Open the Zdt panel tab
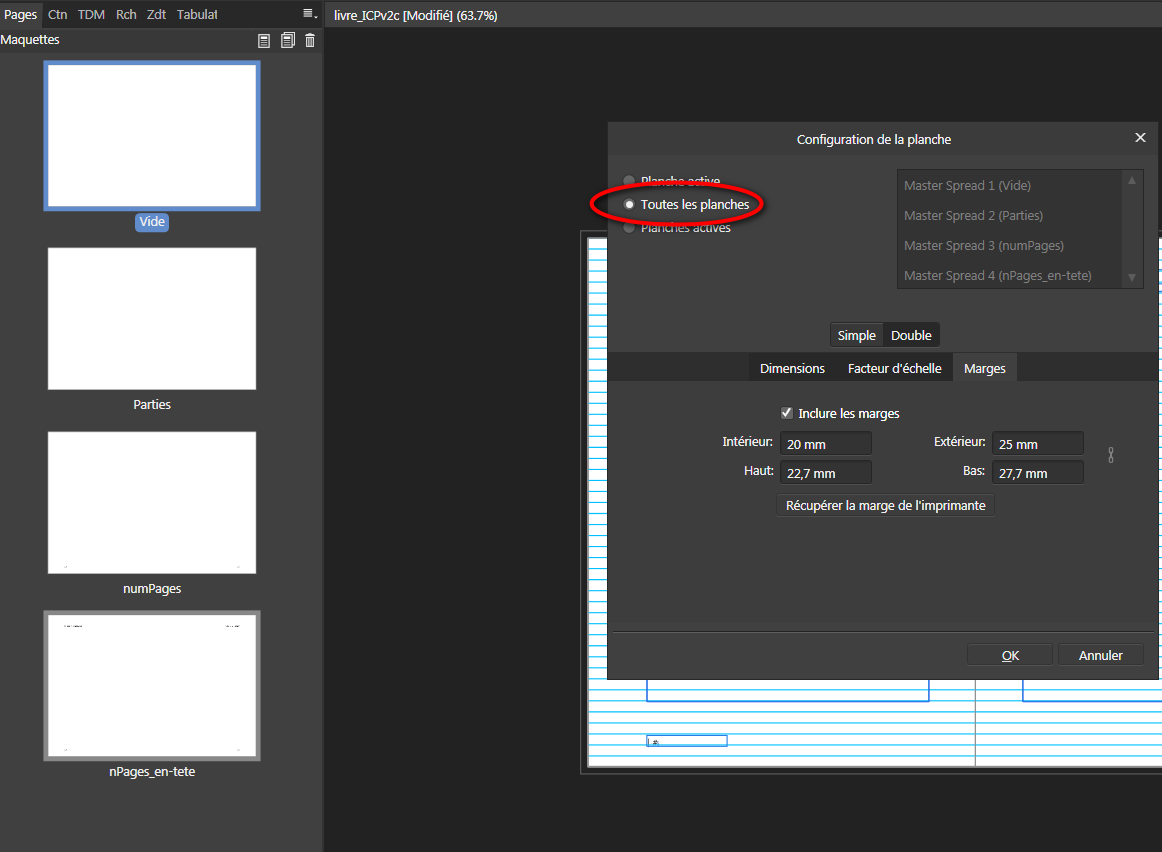The image size is (1162, 852). coord(156,14)
